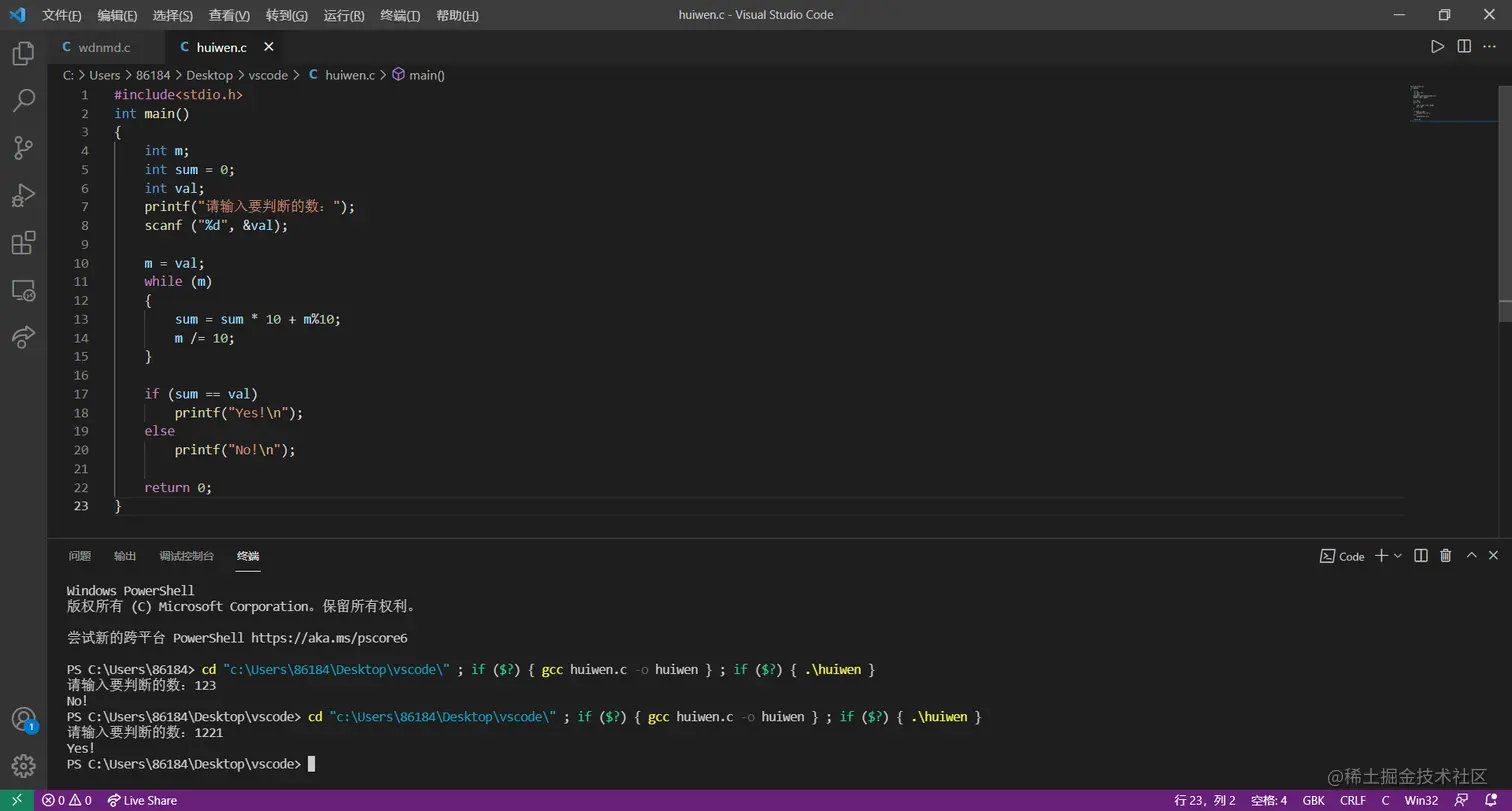The image size is (1512, 811).
Task: Open the 转到(G) menu
Action: 287,15
